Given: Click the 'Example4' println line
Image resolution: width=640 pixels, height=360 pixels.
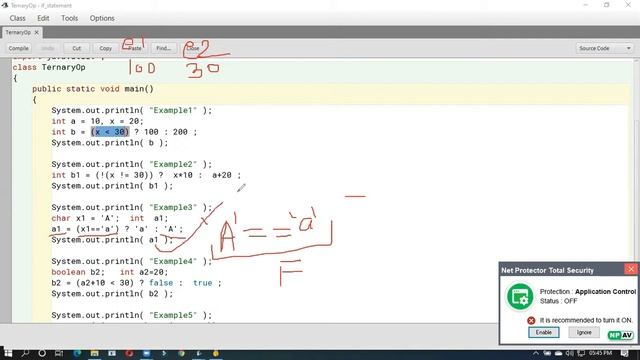Looking at the screenshot, I should point(132,261).
